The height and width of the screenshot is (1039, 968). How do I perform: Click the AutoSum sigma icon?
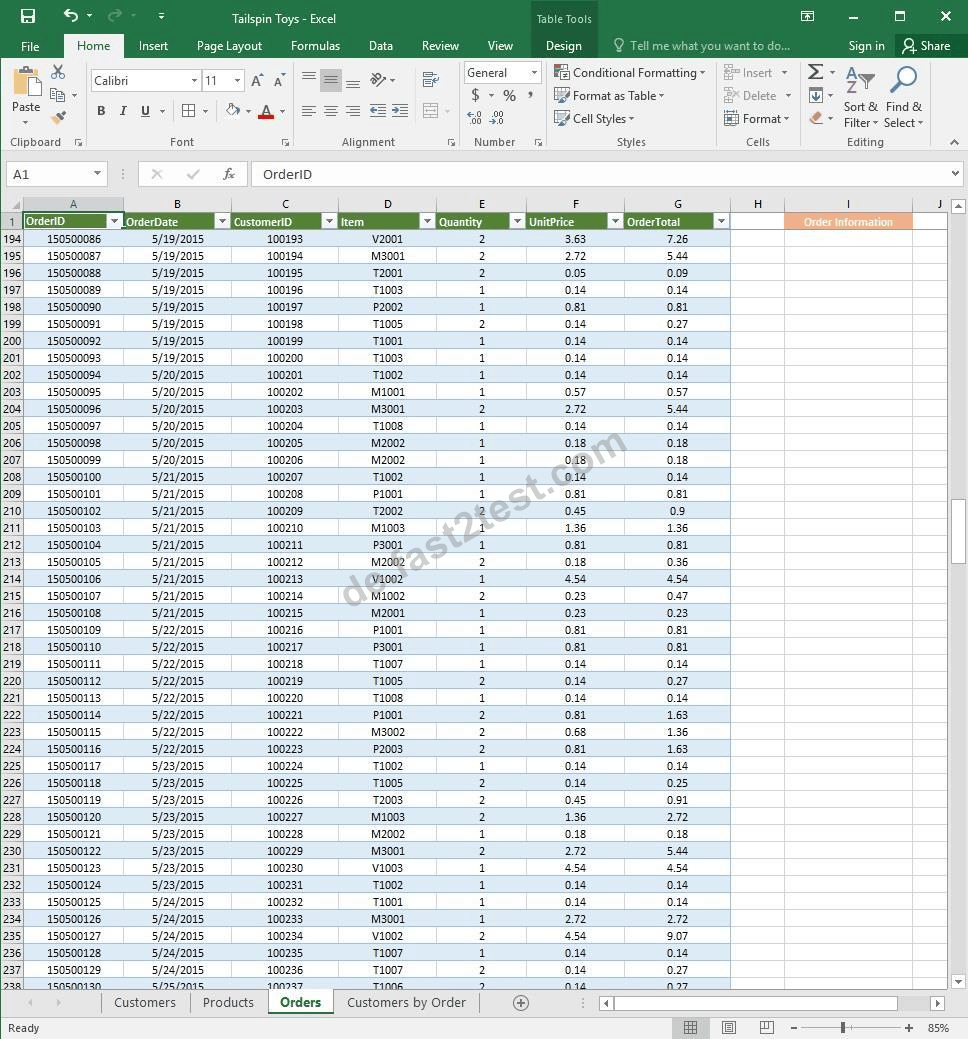click(x=816, y=72)
